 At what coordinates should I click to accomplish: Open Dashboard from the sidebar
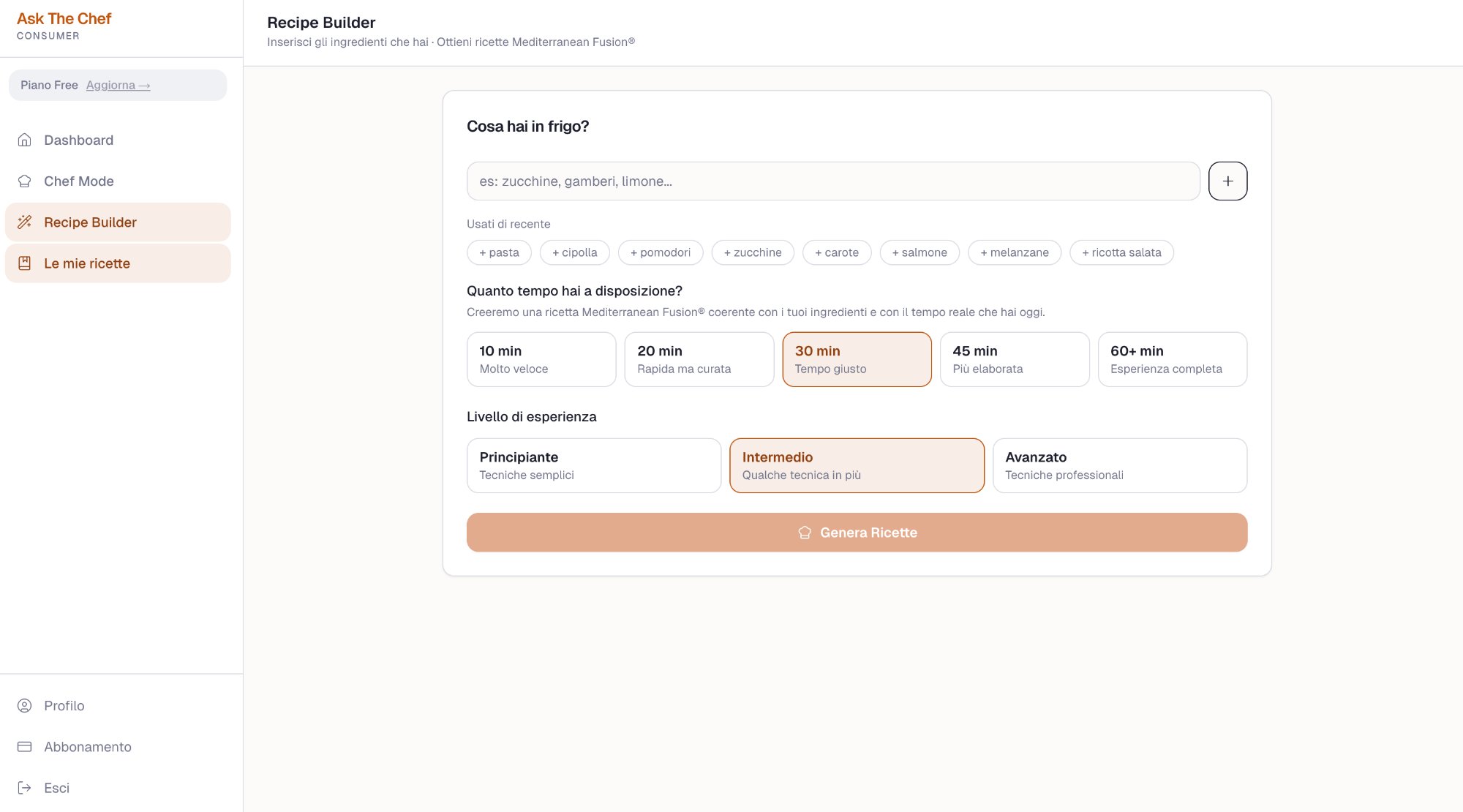click(78, 140)
